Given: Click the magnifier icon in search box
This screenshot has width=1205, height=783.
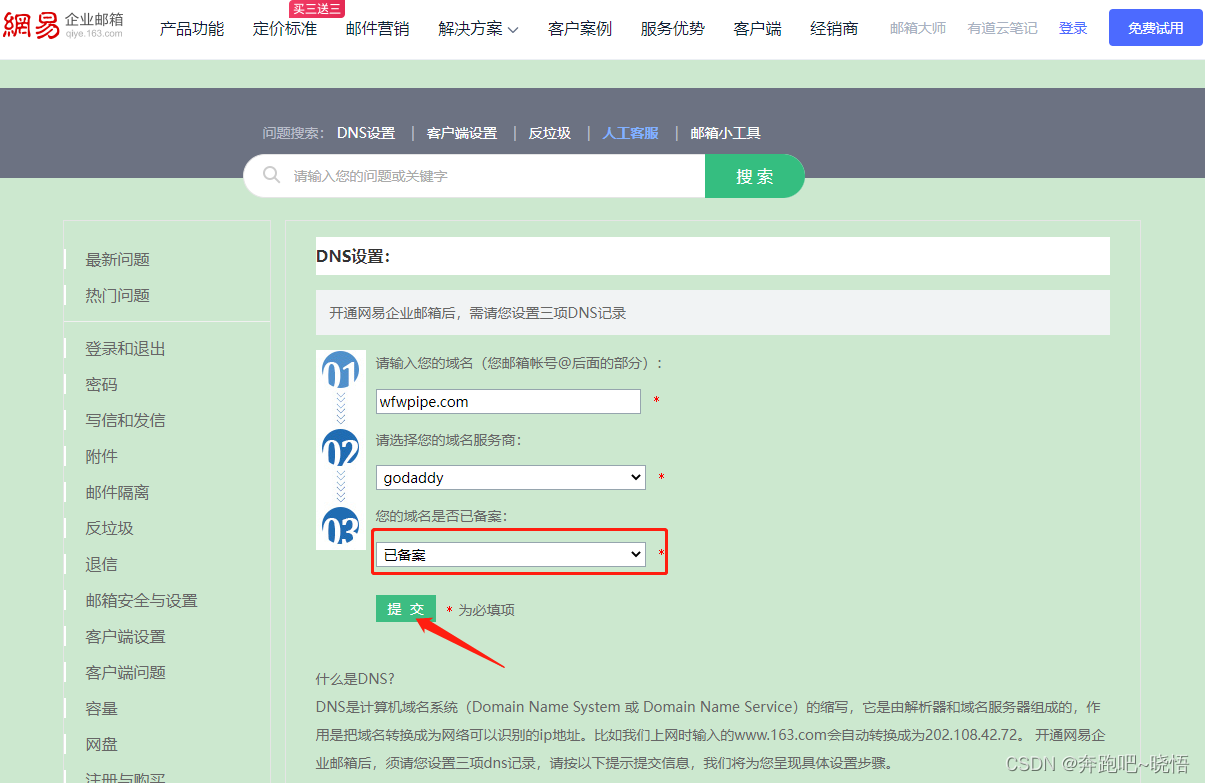Looking at the screenshot, I should point(271,175).
